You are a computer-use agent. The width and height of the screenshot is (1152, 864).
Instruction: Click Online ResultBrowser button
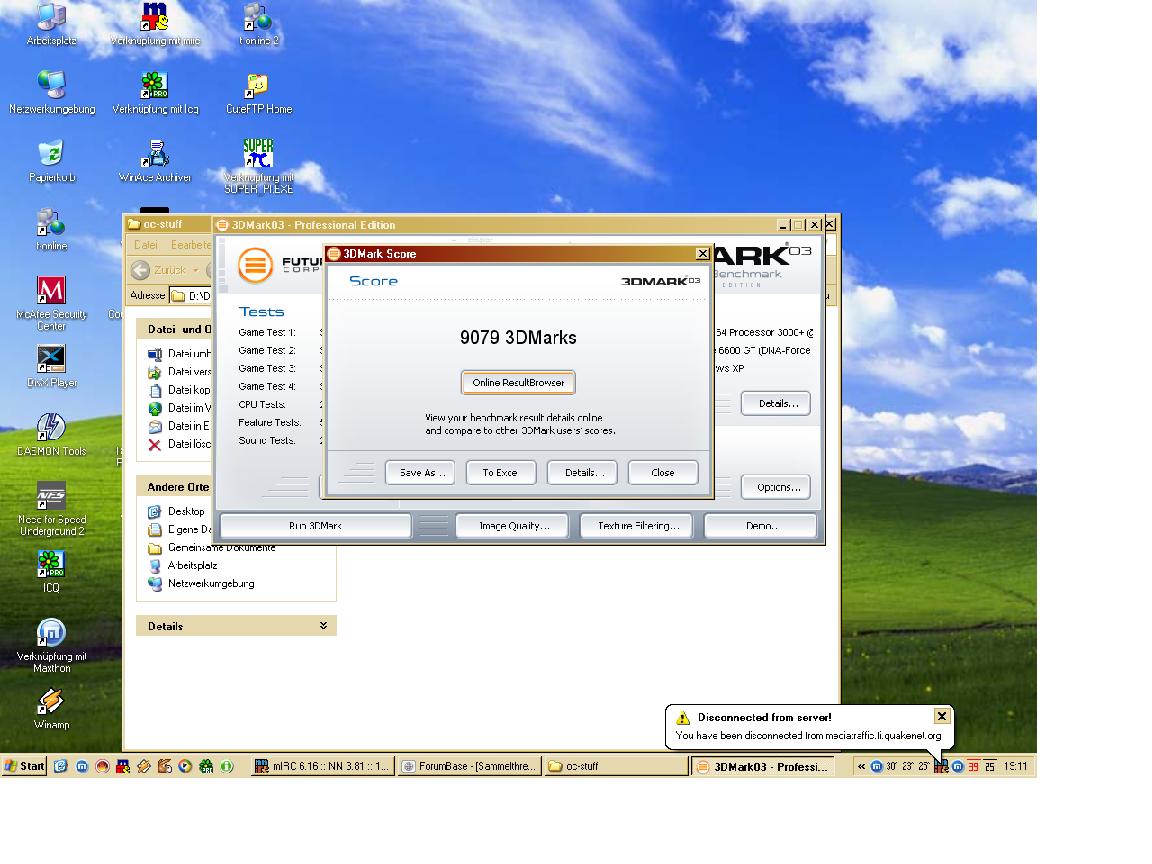(x=518, y=383)
